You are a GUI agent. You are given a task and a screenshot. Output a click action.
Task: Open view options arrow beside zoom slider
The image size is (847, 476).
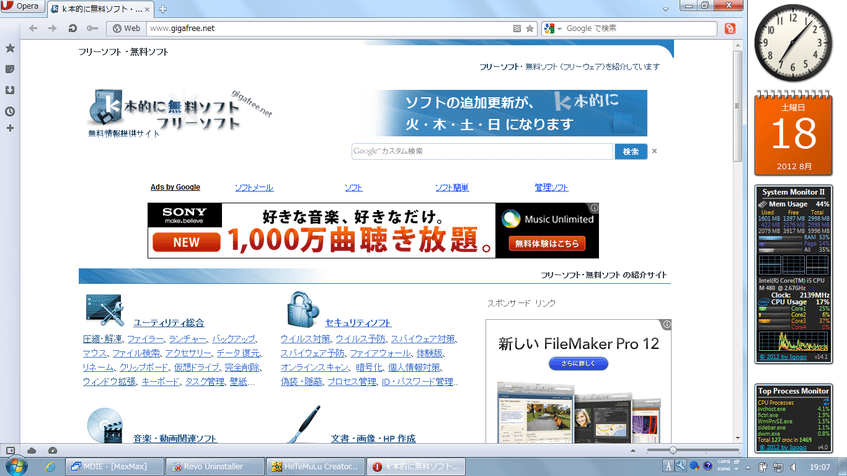pos(633,450)
